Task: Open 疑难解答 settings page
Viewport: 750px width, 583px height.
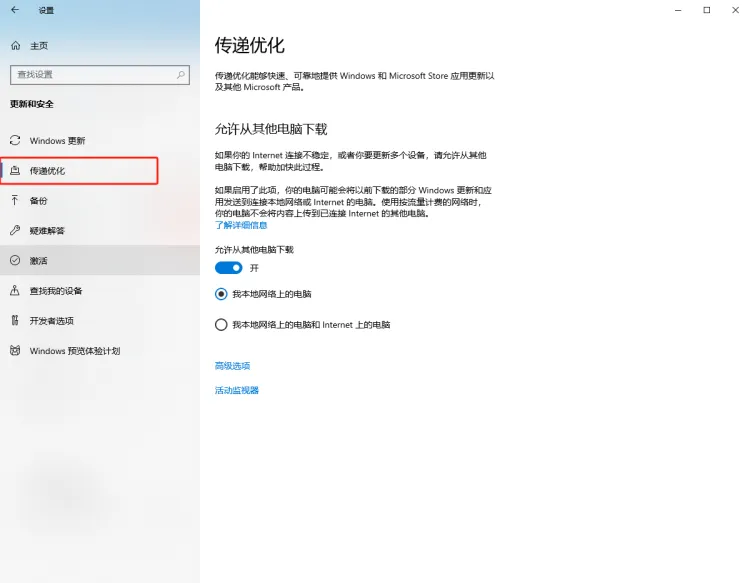Action: [100, 231]
